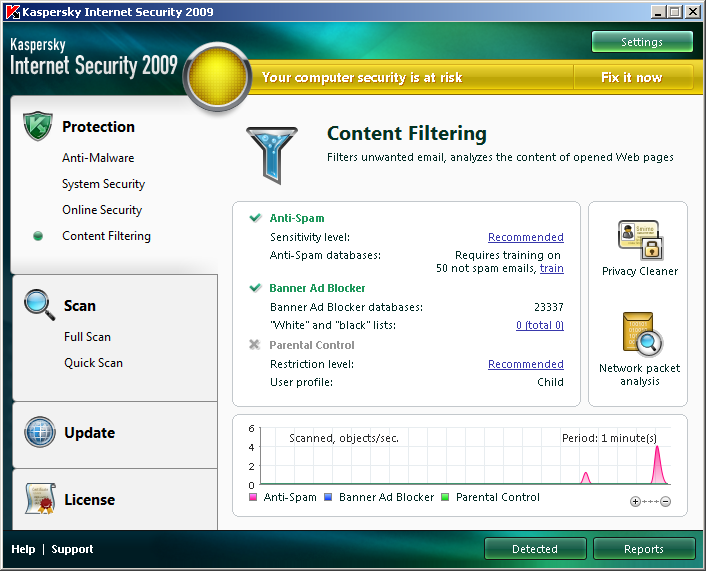Click the green Parental Control legend swatch
The height and width of the screenshot is (571, 706).
pos(445,497)
